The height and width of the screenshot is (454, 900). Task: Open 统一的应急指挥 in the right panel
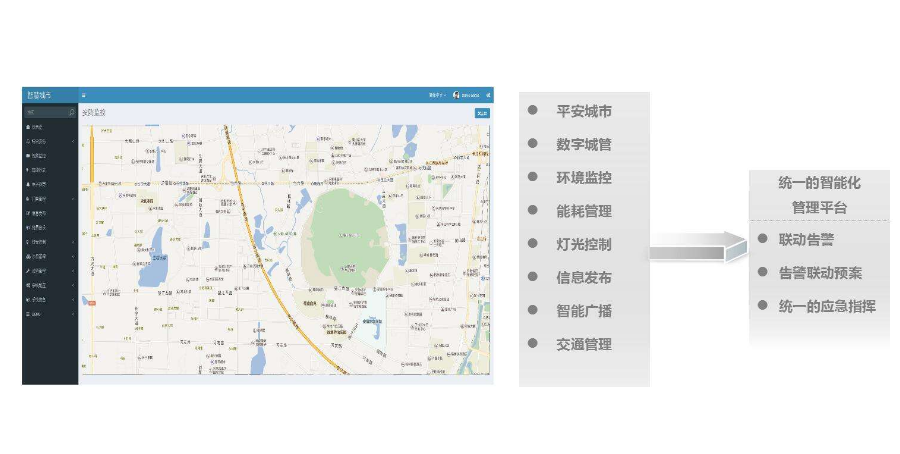click(x=826, y=306)
